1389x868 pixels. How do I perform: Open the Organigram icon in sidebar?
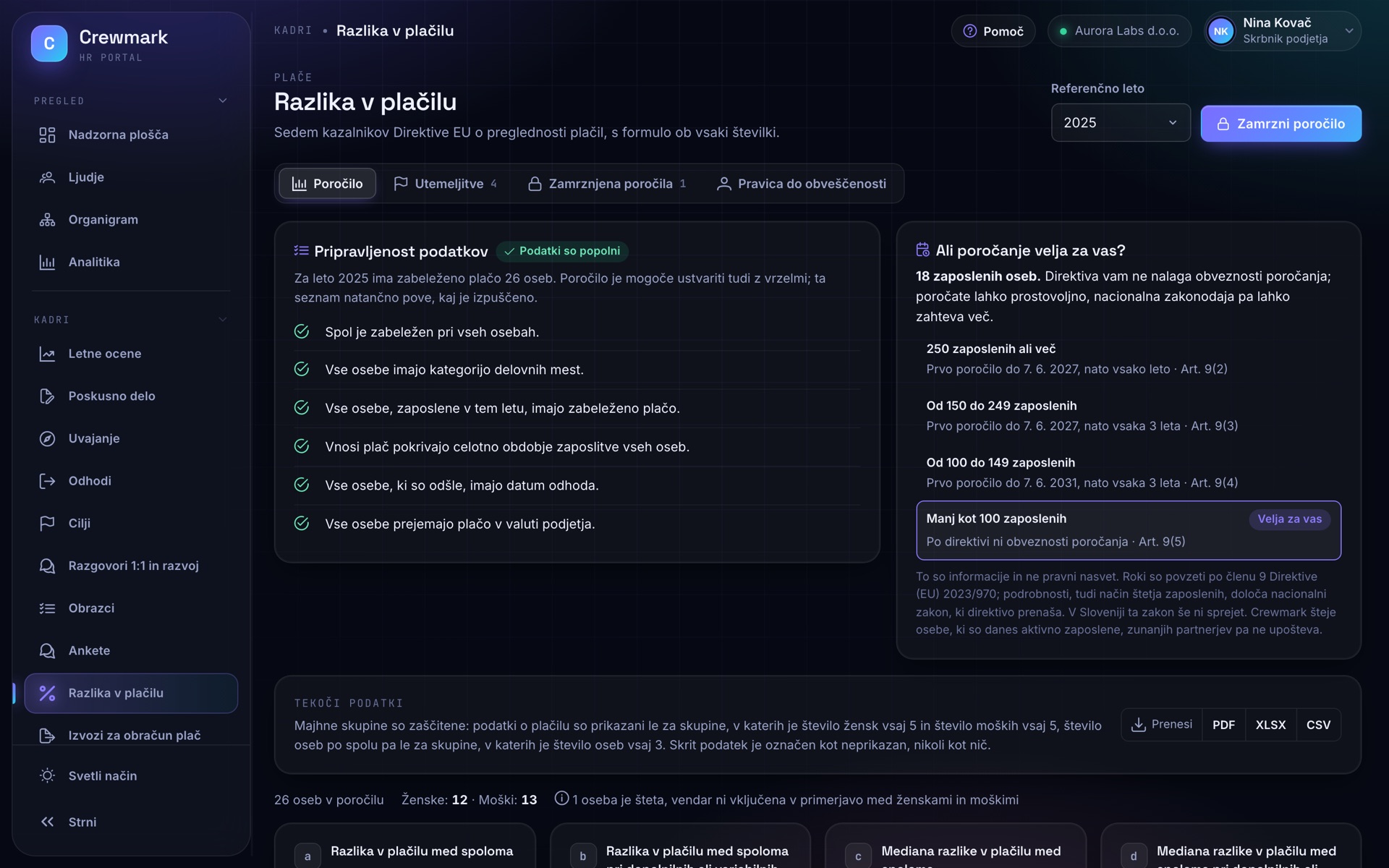coord(47,219)
